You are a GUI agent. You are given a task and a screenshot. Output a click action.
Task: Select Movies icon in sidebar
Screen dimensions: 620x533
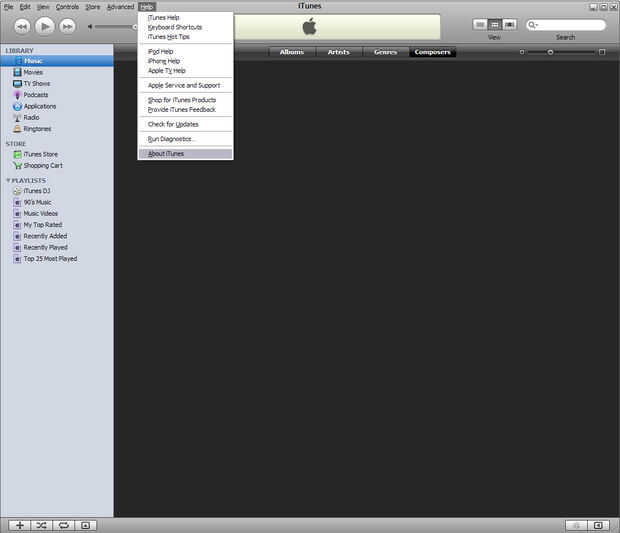pyautogui.click(x=17, y=72)
